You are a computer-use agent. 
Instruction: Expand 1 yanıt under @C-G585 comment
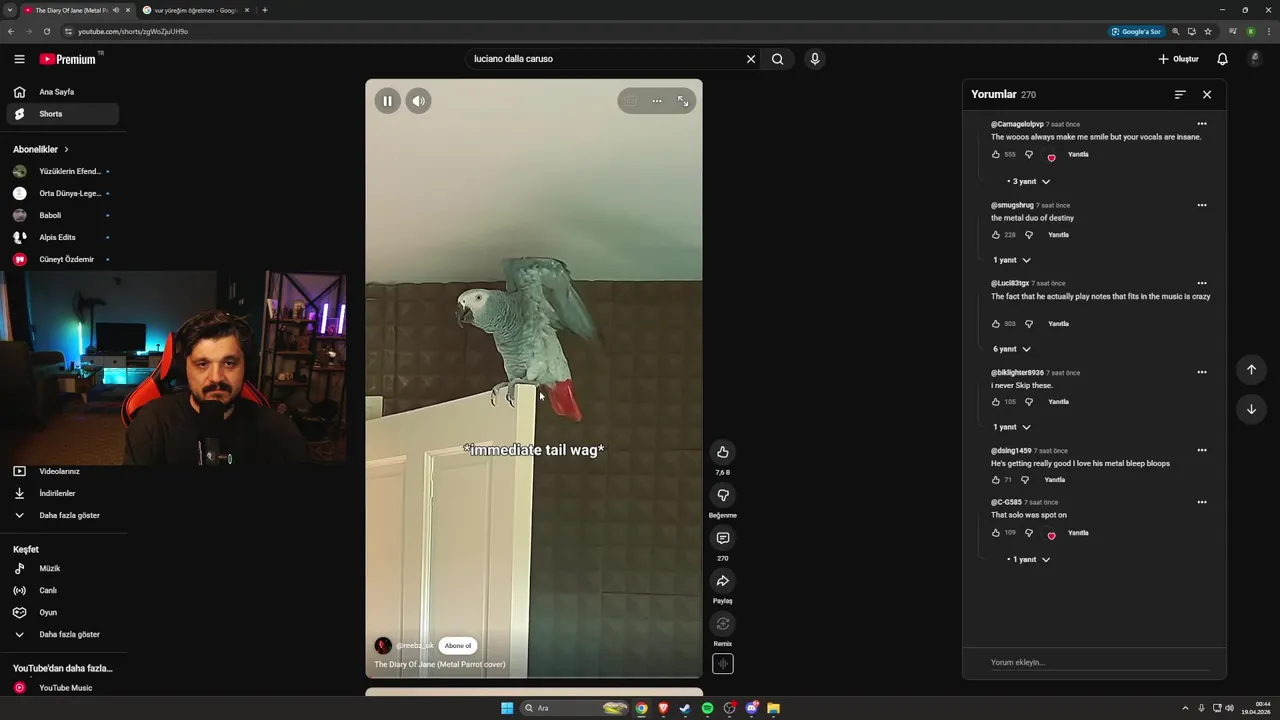click(1029, 559)
